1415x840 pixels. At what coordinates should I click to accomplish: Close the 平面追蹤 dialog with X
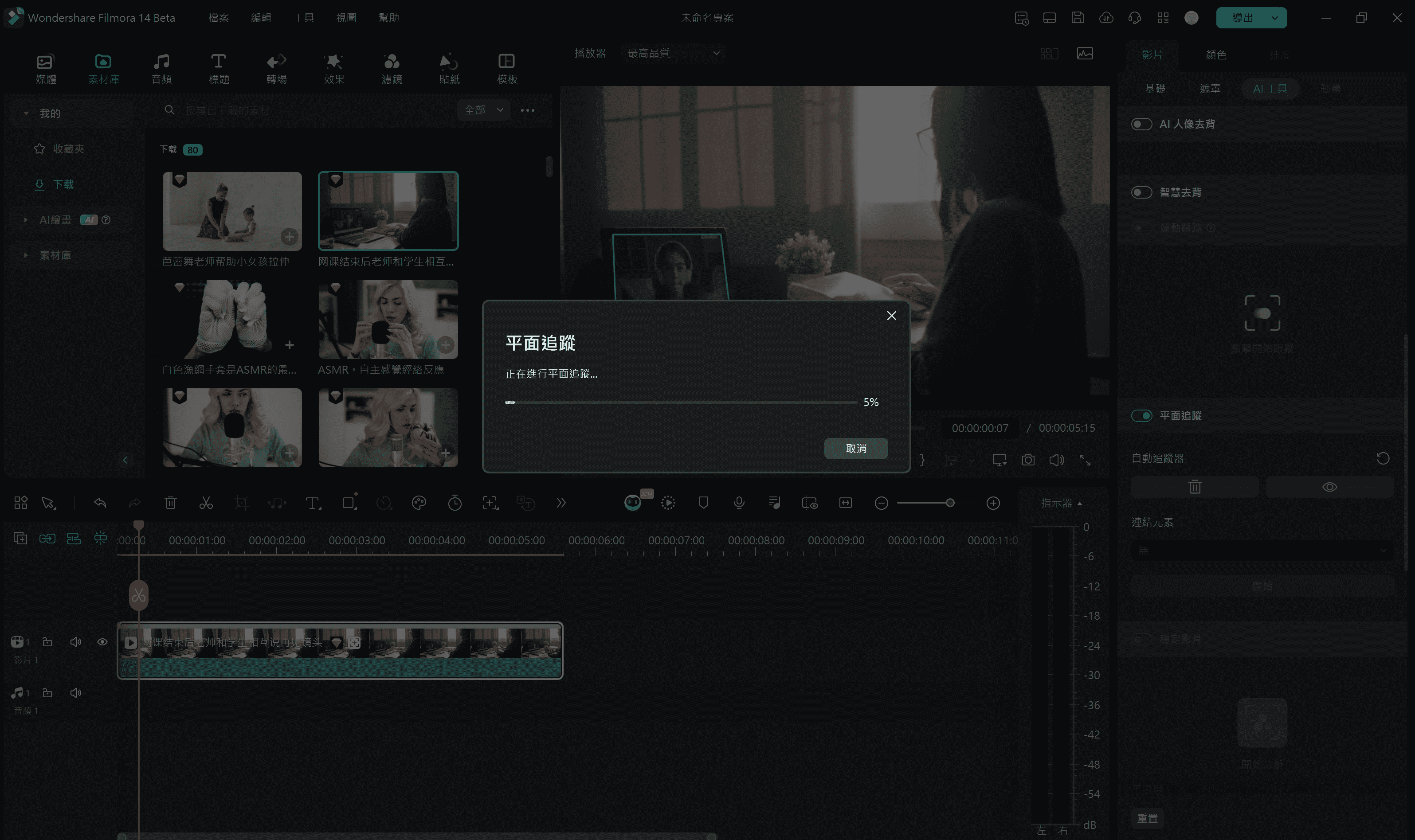[x=891, y=316]
